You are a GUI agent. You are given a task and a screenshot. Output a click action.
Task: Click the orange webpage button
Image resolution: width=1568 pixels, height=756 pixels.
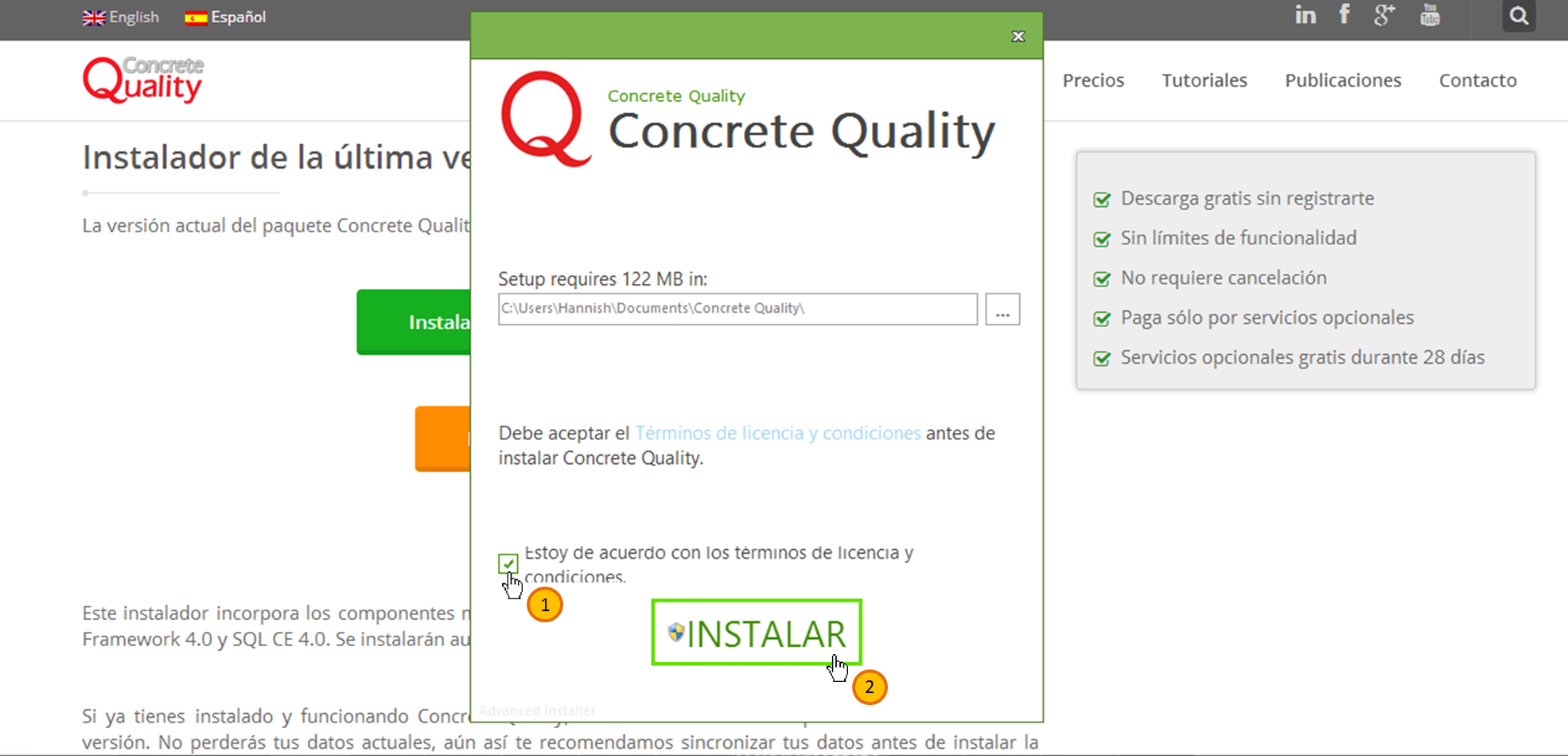pyautogui.click(x=442, y=438)
